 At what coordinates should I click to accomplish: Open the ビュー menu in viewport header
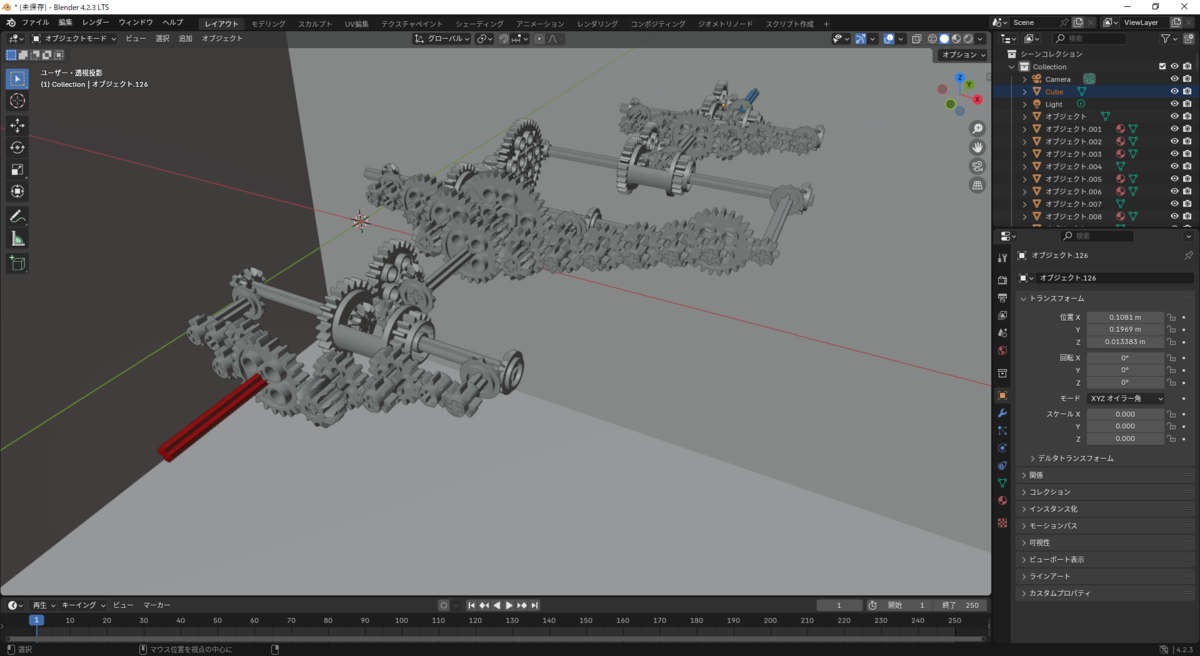click(135, 39)
